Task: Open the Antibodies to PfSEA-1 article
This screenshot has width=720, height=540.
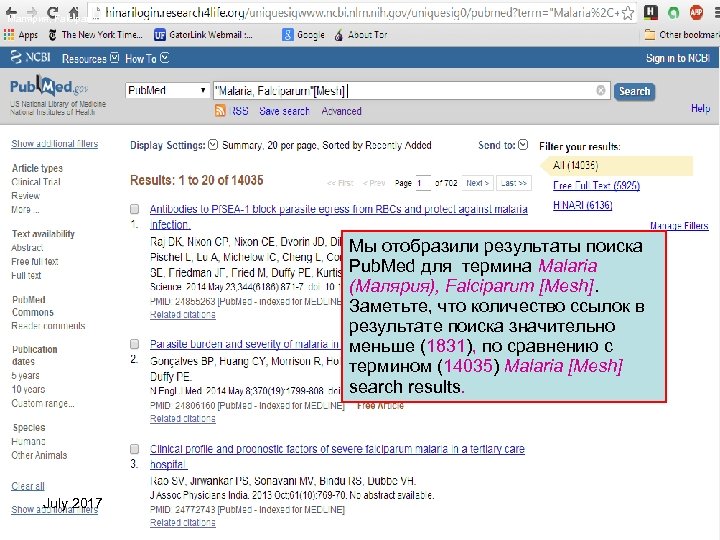Action: click(x=338, y=216)
